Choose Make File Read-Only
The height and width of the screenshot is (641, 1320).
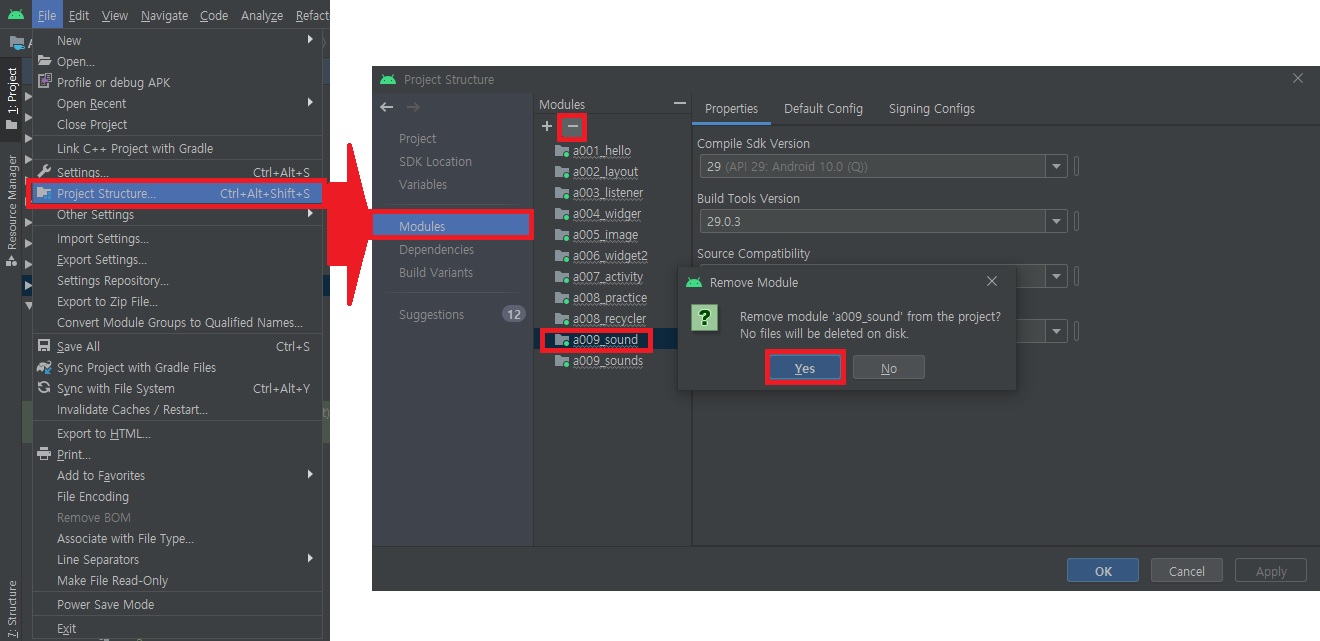(x=177, y=580)
